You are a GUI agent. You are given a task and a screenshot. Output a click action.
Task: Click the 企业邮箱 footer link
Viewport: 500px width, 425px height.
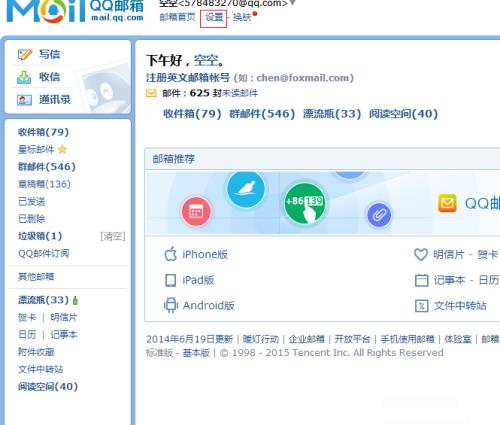click(306, 339)
